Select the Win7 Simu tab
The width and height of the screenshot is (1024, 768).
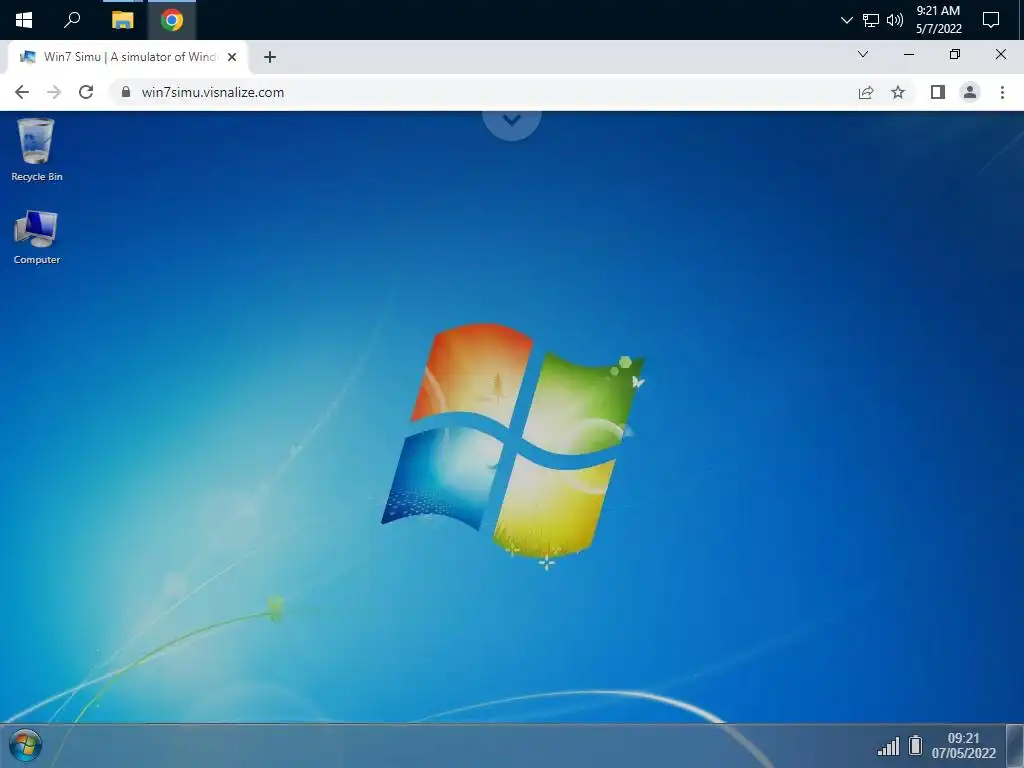tap(127, 57)
